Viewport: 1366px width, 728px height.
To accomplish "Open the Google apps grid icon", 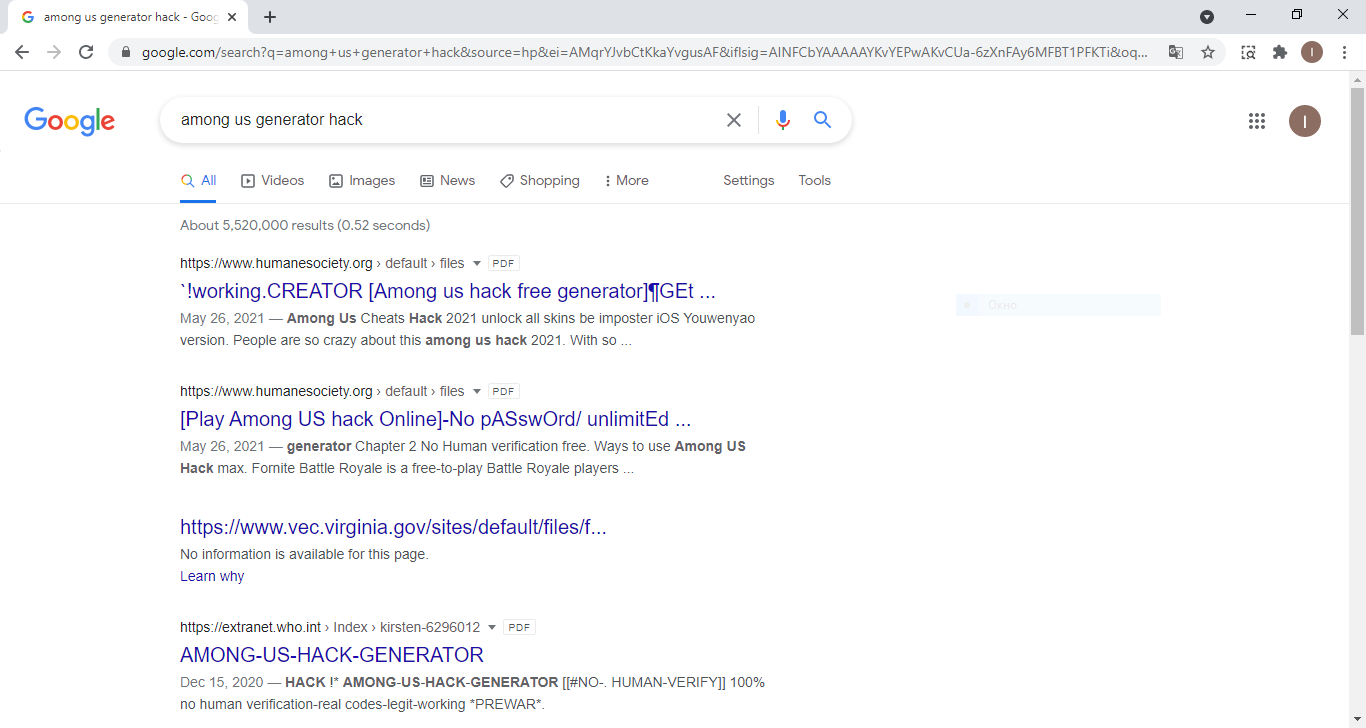I will pos(1257,121).
